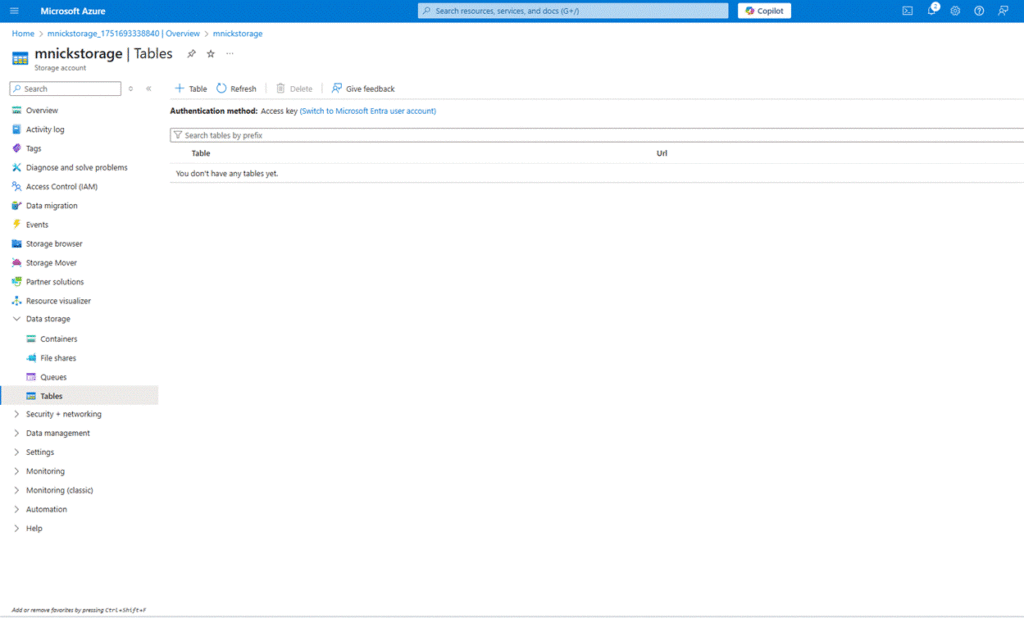This screenshot has width=1024, height=618.
Task: Open Containers in the sidebar
Action: click(58, 339)
